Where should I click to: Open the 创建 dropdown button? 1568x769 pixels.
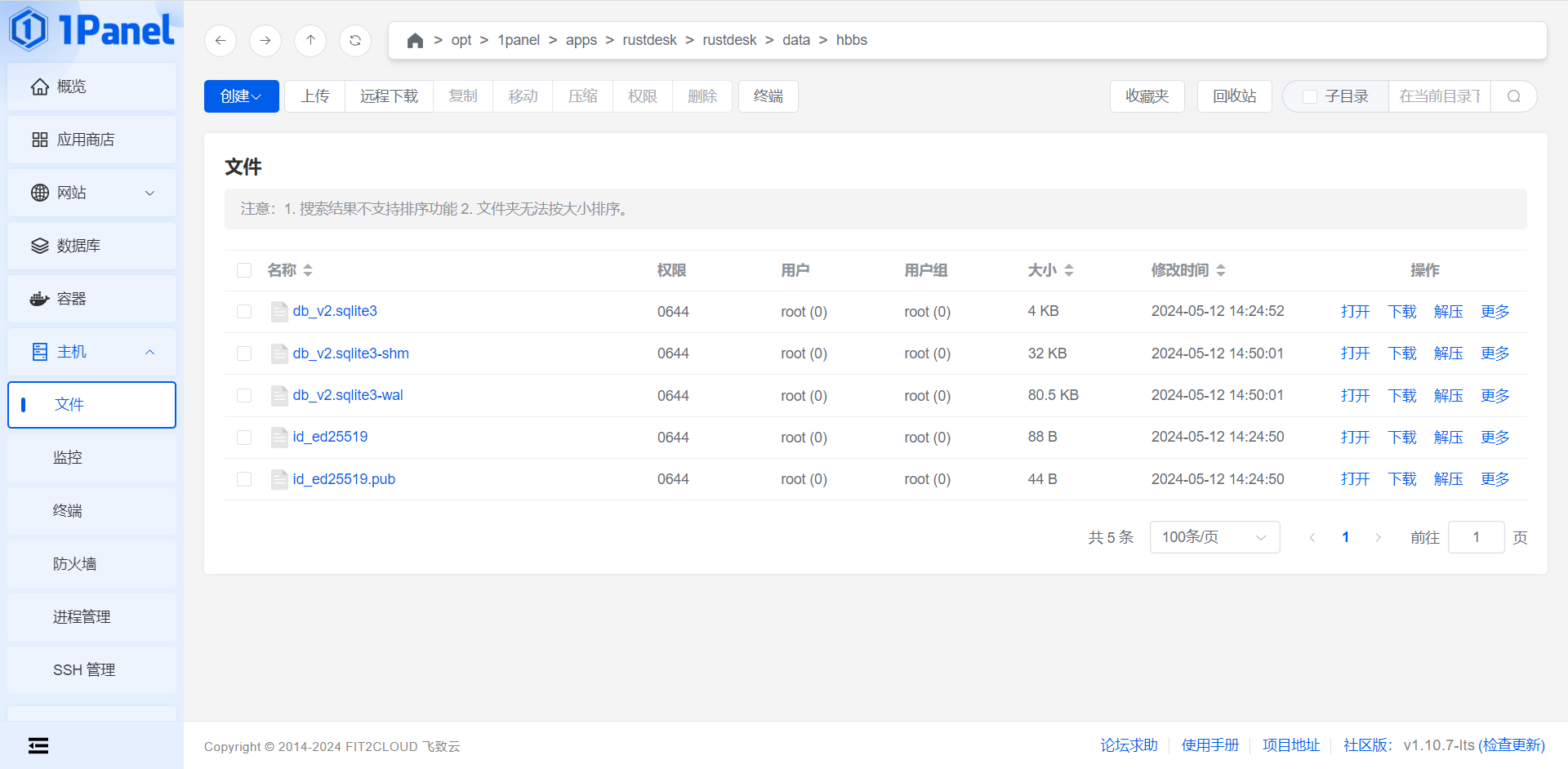242,96
